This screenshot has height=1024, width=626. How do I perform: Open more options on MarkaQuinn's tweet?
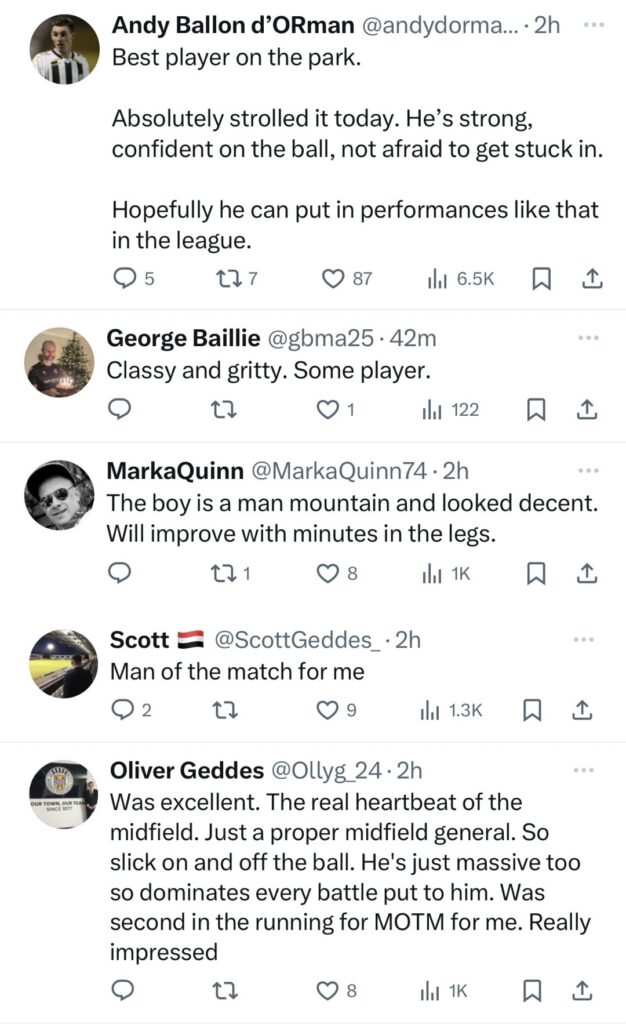588,469
